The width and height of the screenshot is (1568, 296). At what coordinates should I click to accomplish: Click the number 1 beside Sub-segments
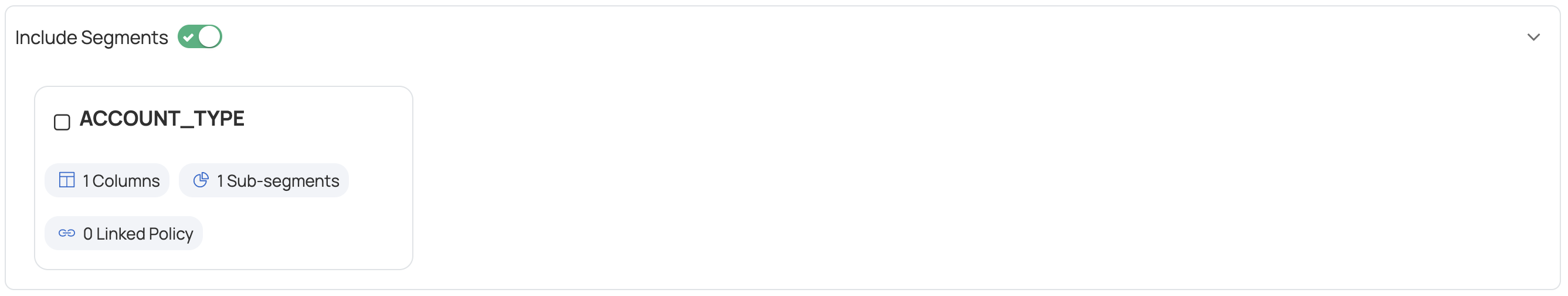tap(220, 181)
